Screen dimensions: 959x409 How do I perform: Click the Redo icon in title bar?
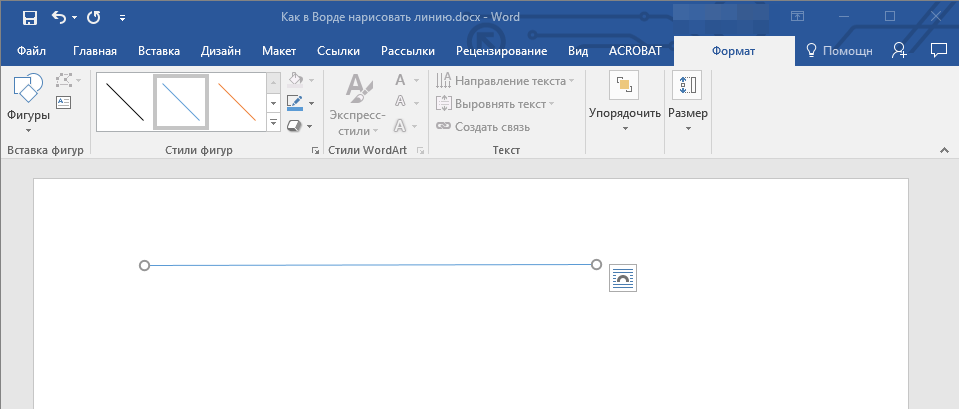point(93,17)
